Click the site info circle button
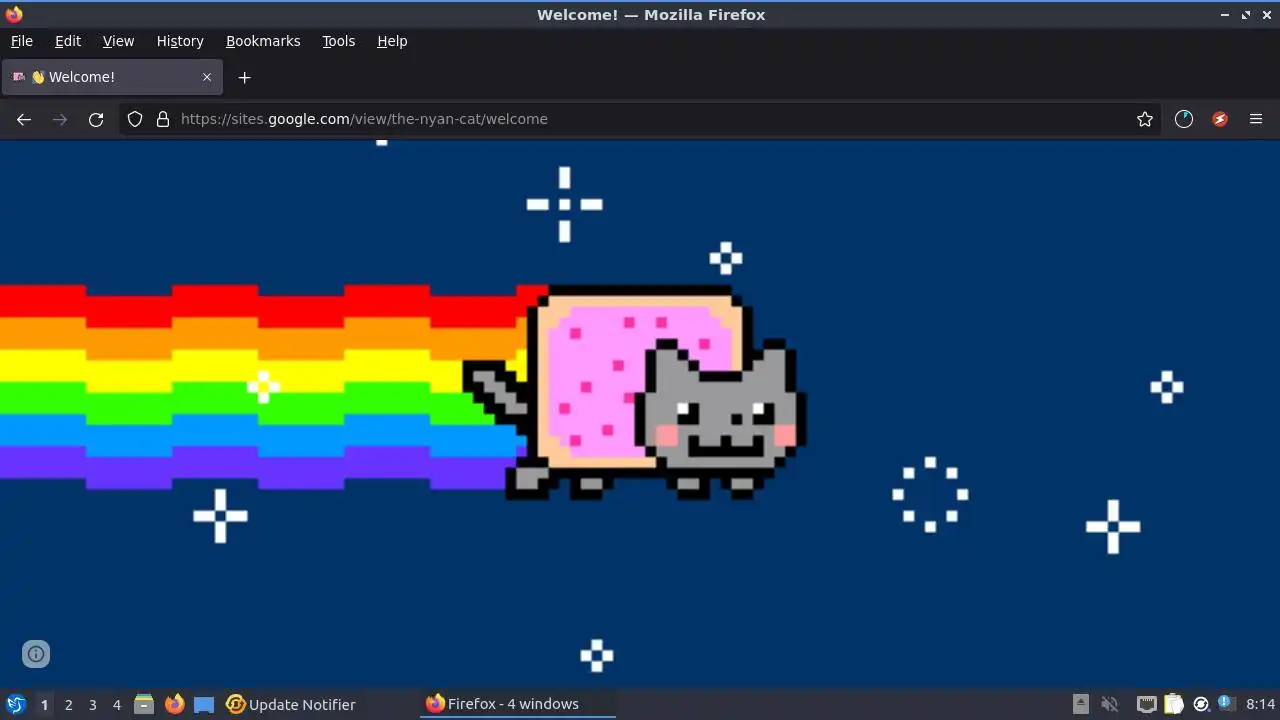This screenshot has width=1280, height=720. tap(36, 655)
